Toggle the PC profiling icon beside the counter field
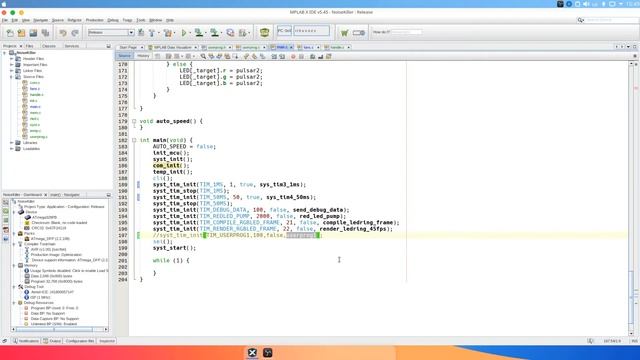640x360 pixels. tap(284, 31)
